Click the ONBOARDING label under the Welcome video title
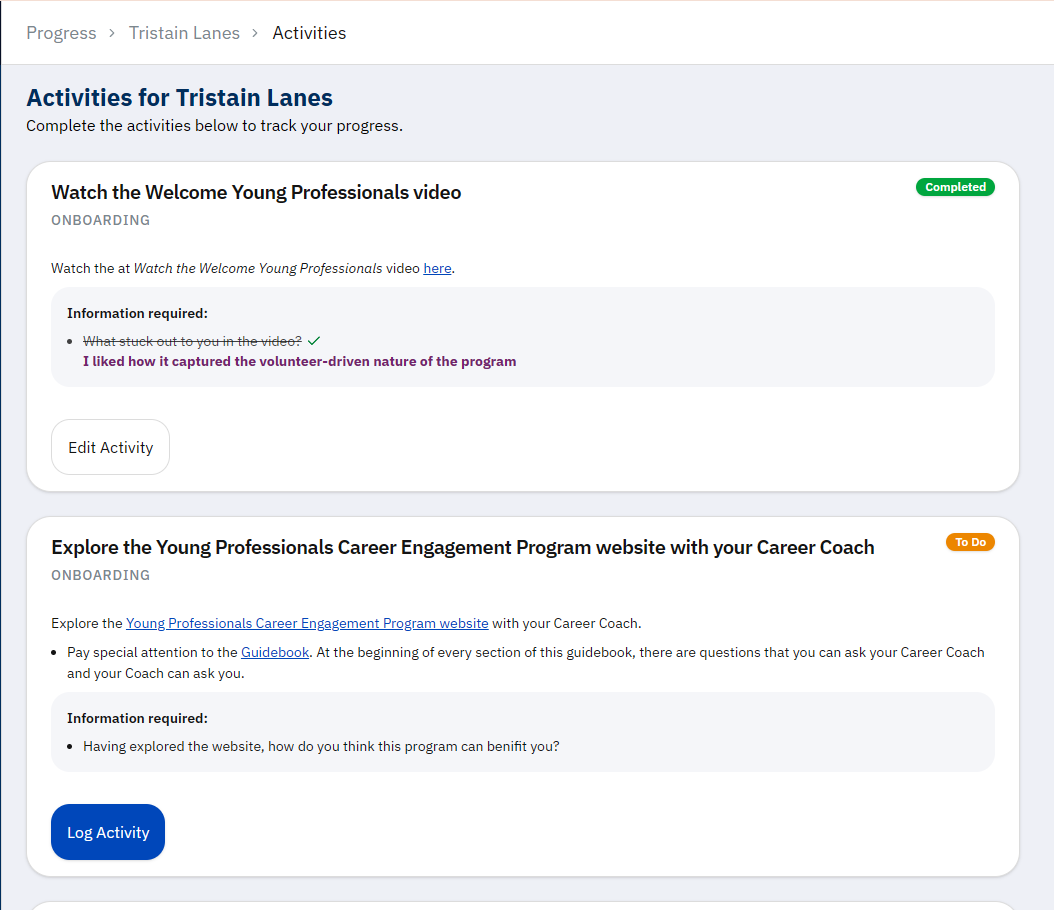The width and height of the screenshot is (1054, 910). pos(100,220)
